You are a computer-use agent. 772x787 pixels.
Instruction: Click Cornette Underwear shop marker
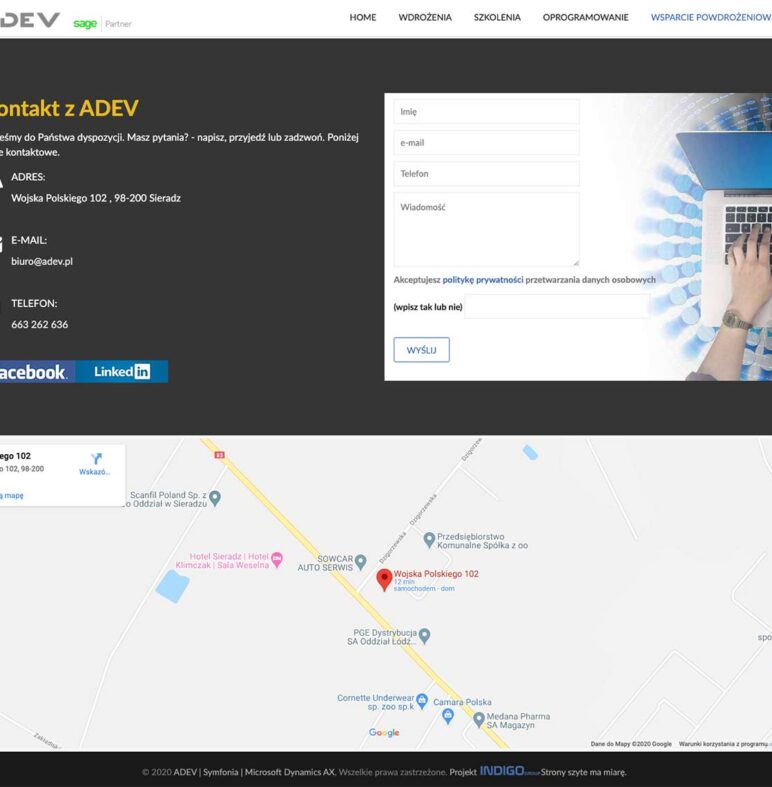pyautogui.click(x=422, y=700)
